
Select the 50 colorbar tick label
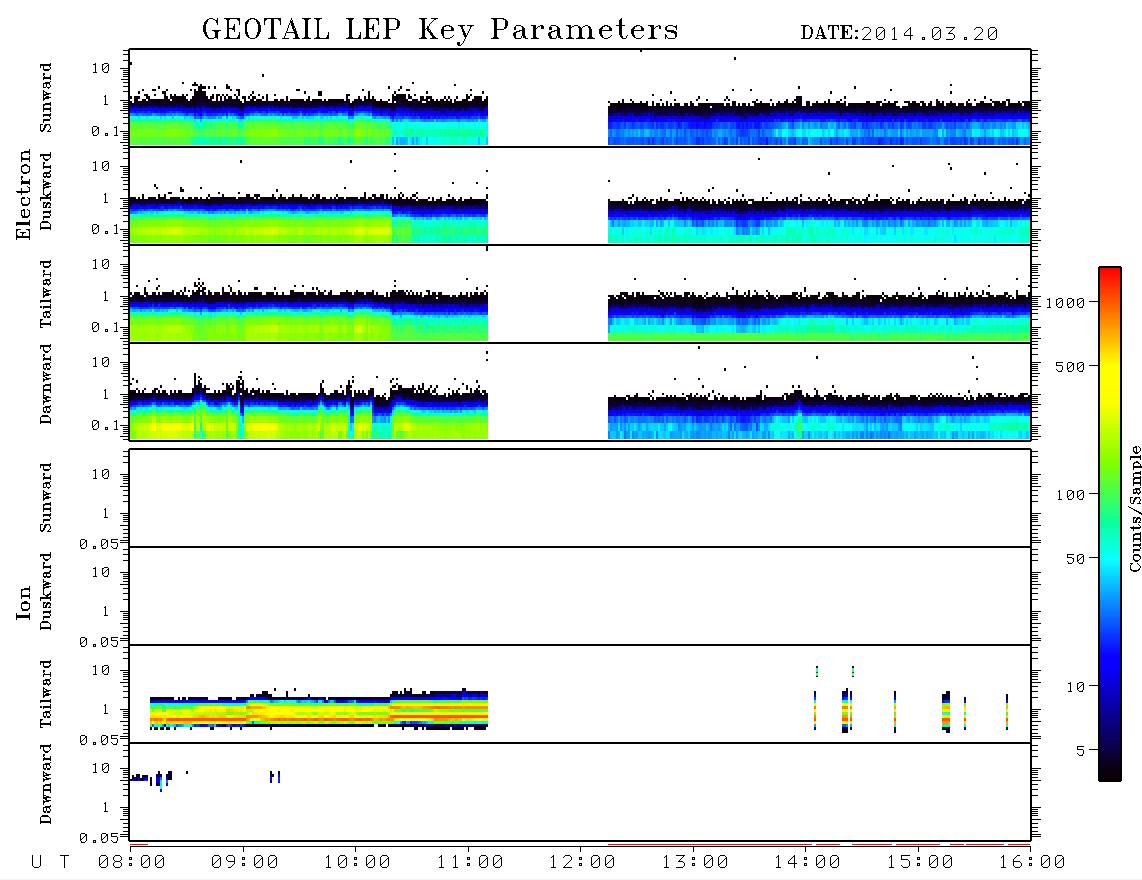pos(1076,559)
